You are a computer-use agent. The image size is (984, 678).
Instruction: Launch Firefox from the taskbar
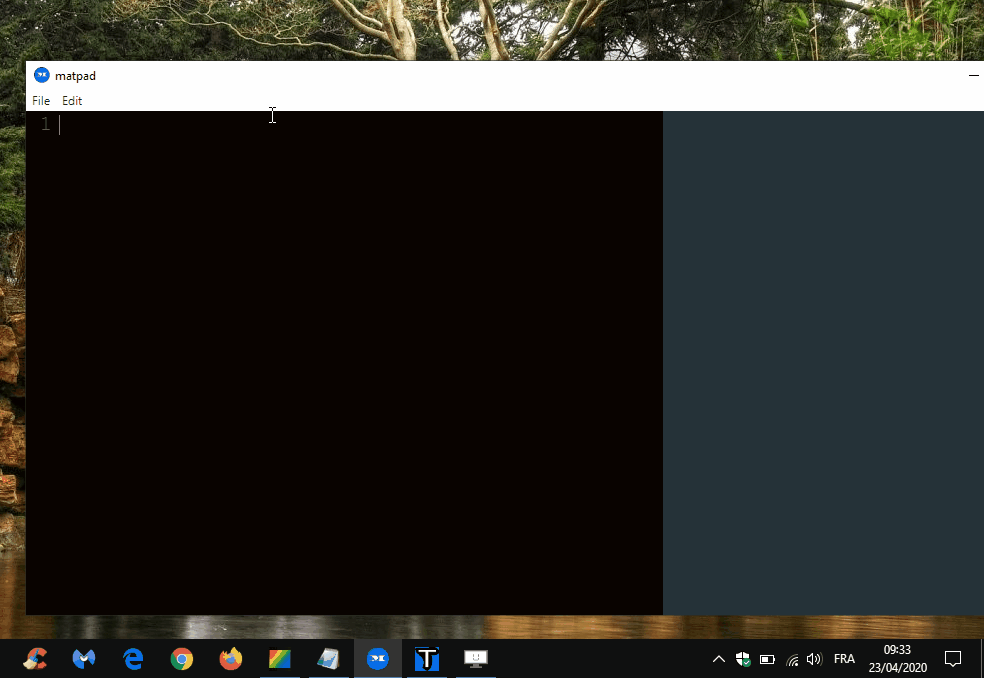coord(230,659)
